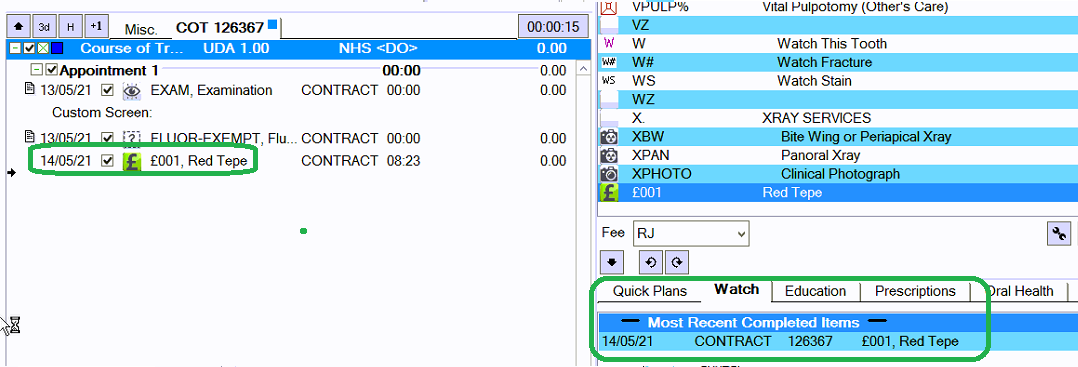
Task: Click pound icon in £001 treatment row
Action: click(x=131, y=162)
